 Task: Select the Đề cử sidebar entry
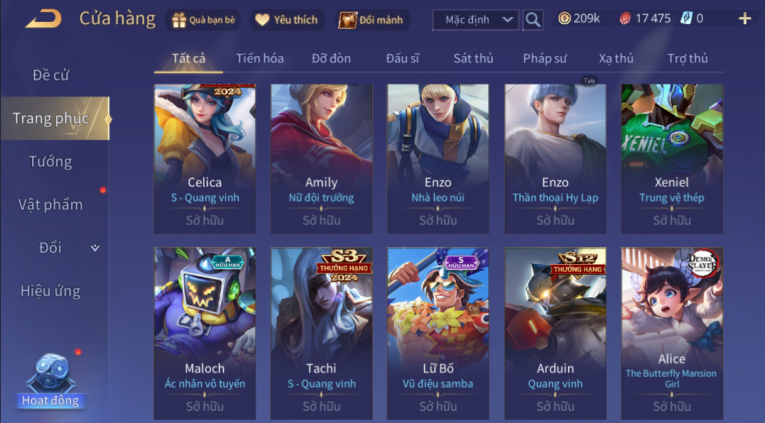(50, 75)
